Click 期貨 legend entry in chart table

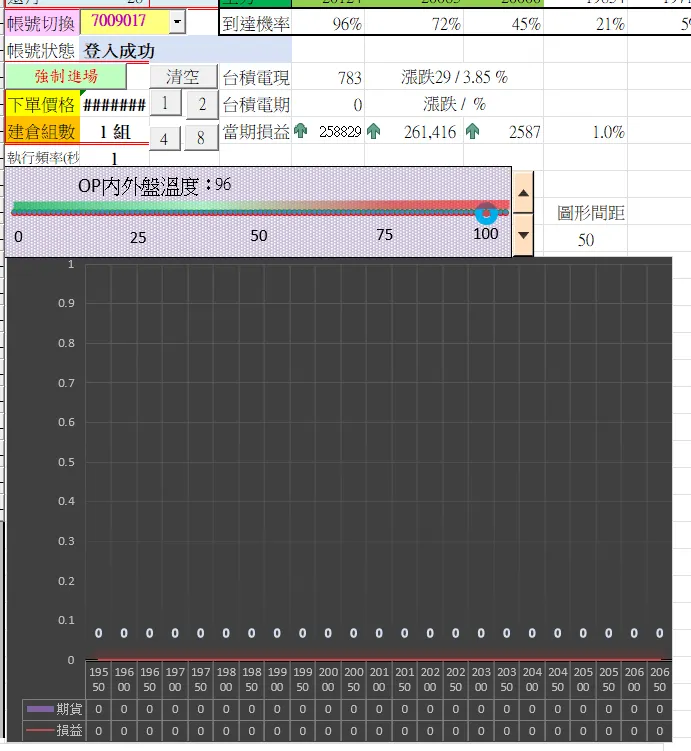tap(55, 708)
